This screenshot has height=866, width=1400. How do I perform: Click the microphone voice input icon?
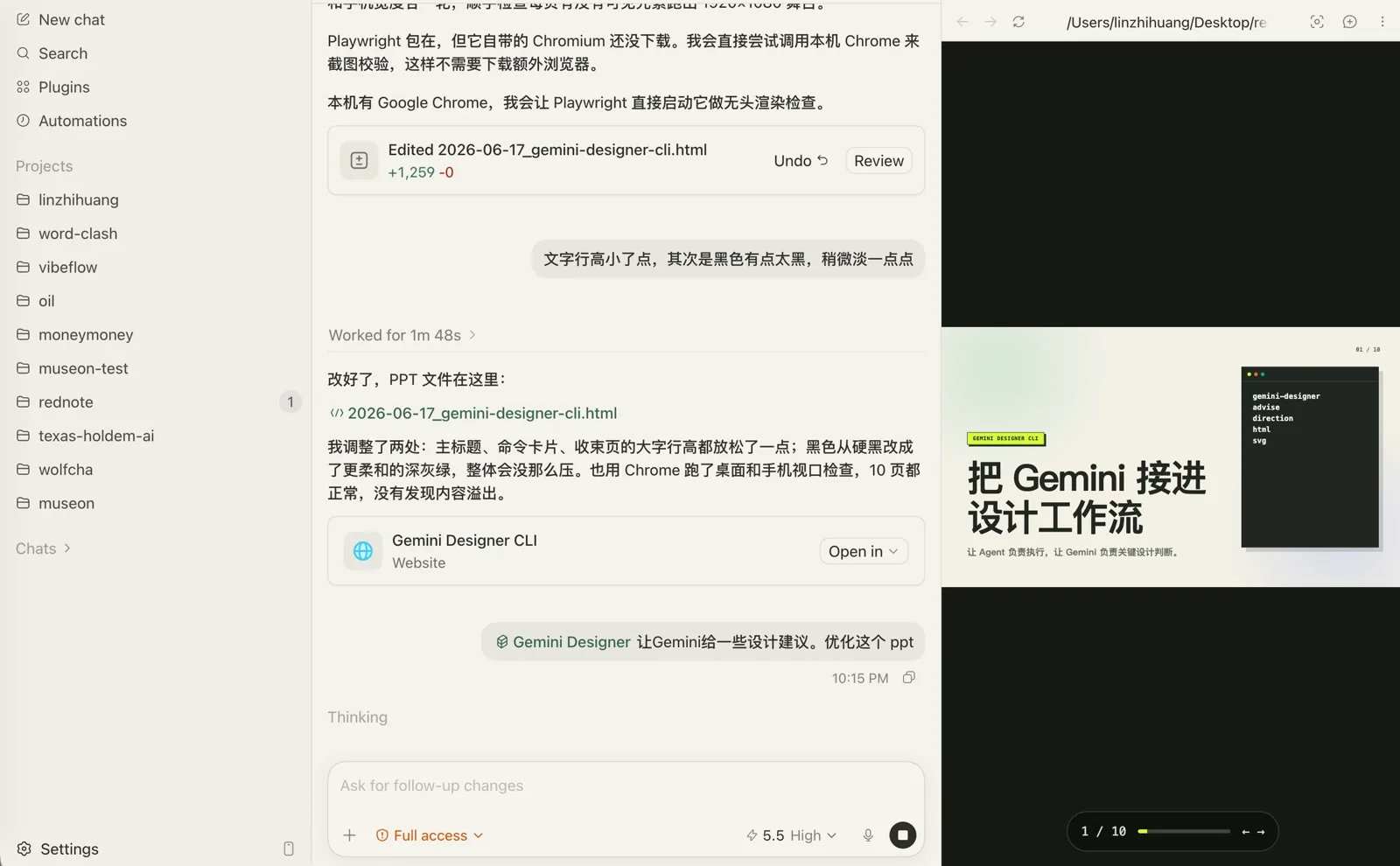coord(868,835)
